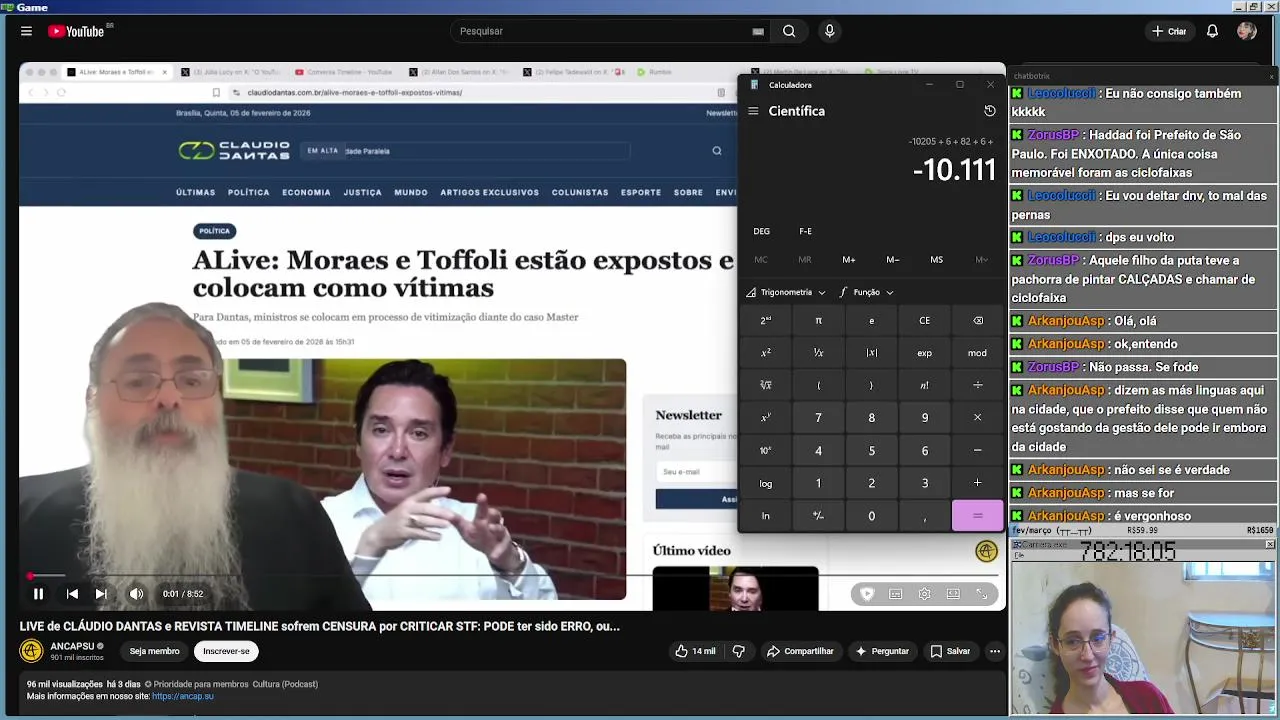Toggle F-E notation in calculator
This screenshot has width=1280, height=720.
coord(805,231)
